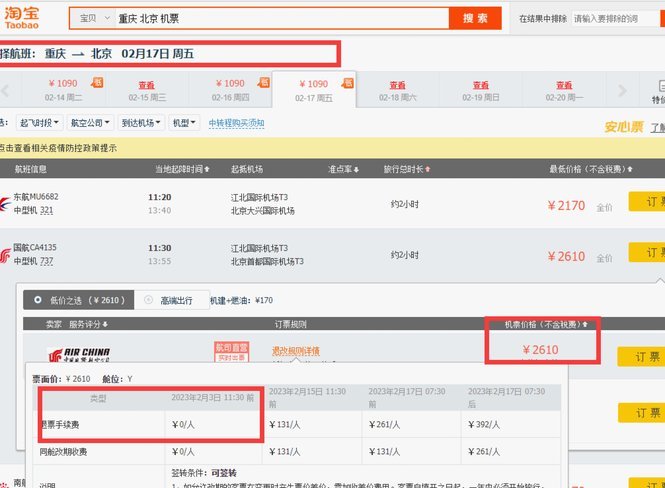Go to later dates with the right arrow
This screenshot has height=488, width=665.
pos(622,90)
